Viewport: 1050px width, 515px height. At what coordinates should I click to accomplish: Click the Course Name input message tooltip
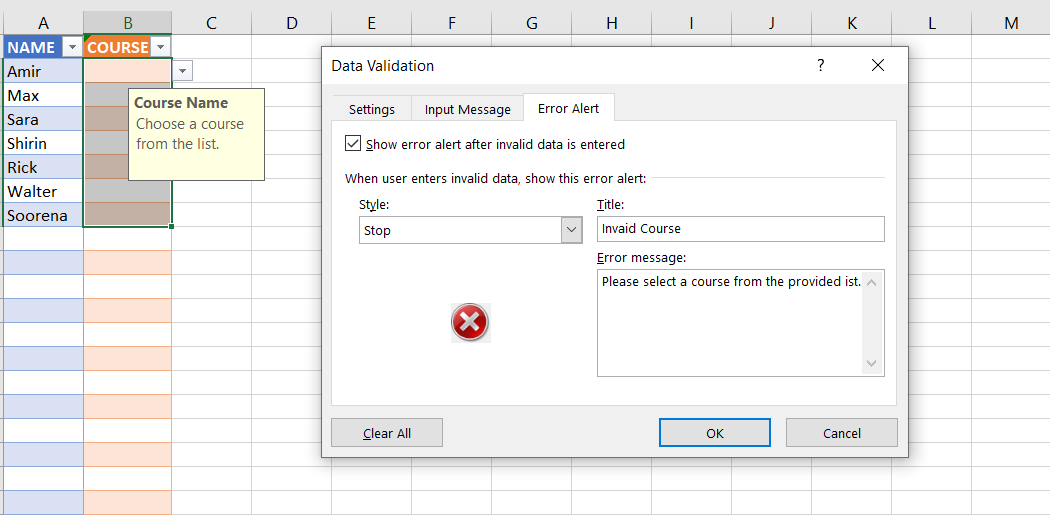coord(196,134)
